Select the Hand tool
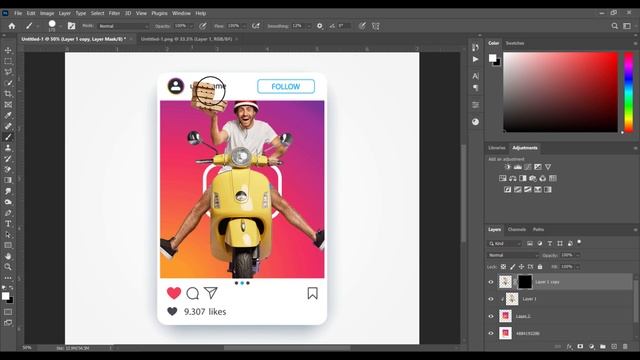The height and width of the screenshot is (360, 640). pos(8,256)
